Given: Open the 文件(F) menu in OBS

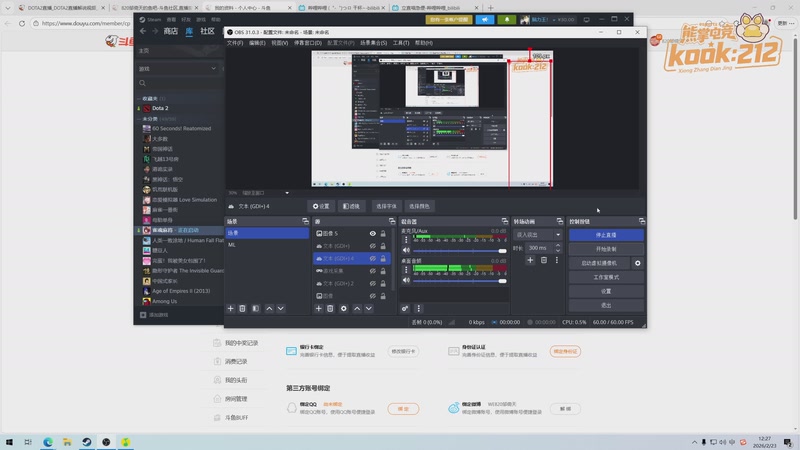Looking at the screenshot, I should 235,43.
